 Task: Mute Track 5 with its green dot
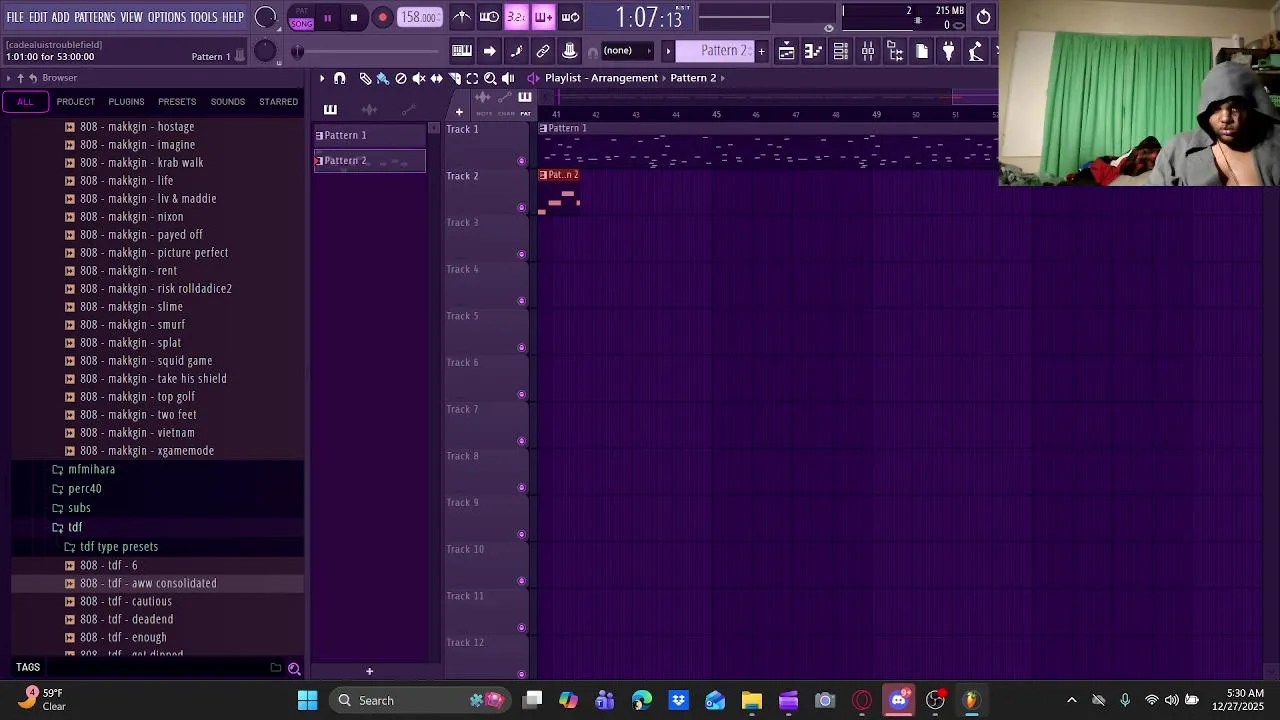521,347
